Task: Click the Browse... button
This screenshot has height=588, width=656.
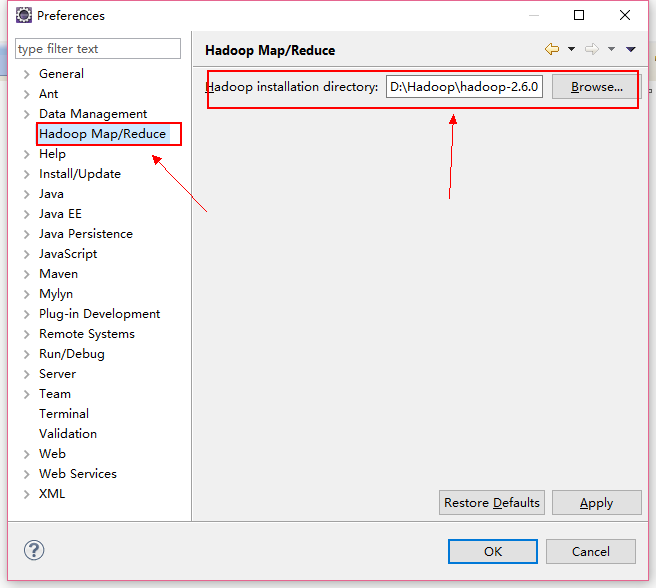Action: [597, 87]
